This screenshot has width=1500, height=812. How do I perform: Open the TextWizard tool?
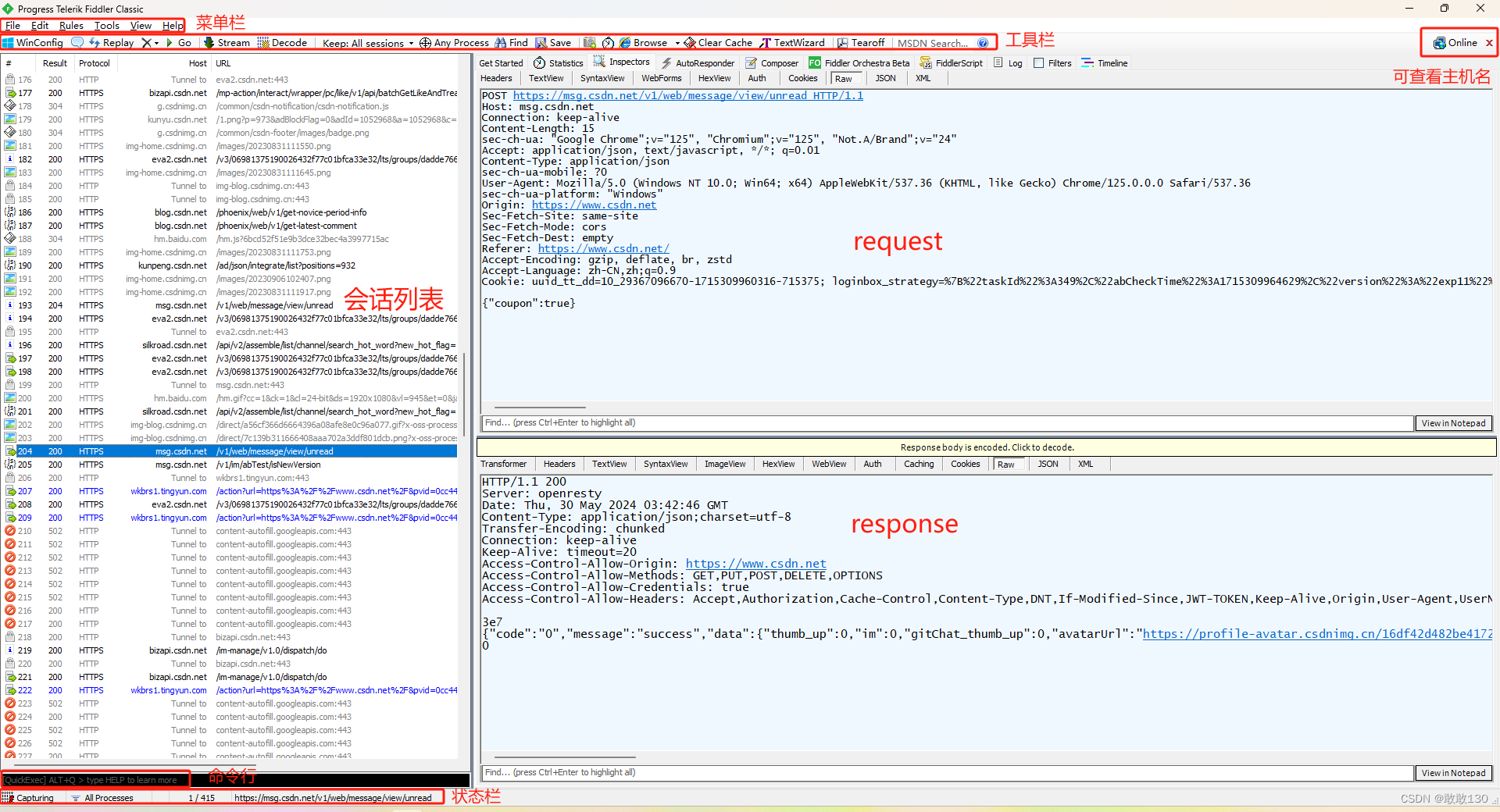(792, 43)
